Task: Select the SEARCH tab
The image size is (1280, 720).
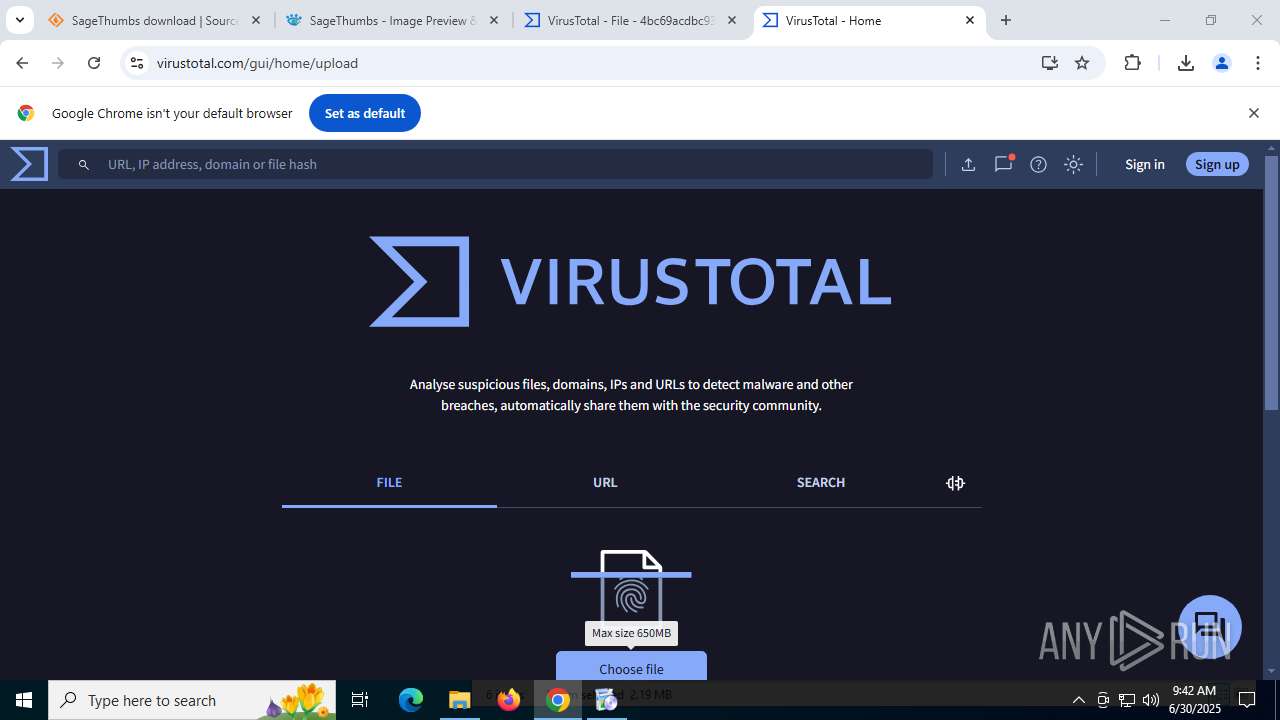Action: coord(821,482)
